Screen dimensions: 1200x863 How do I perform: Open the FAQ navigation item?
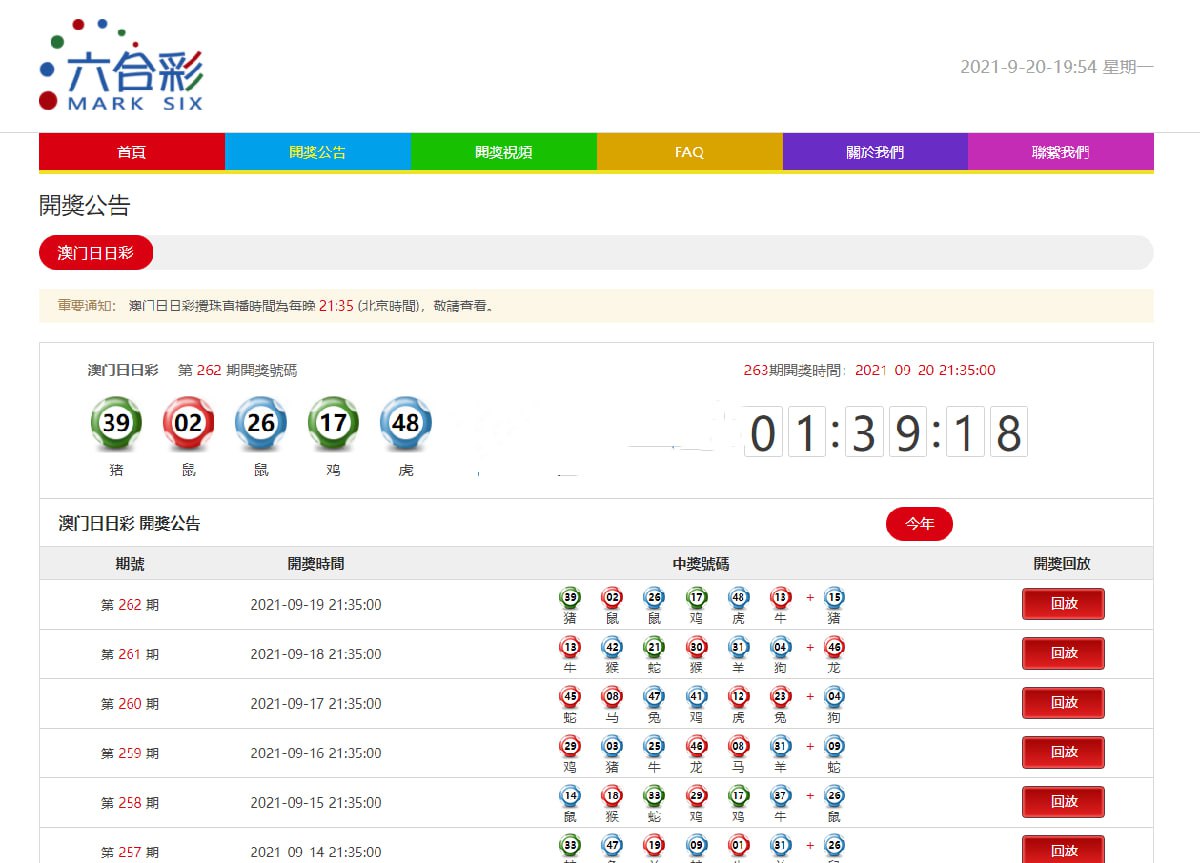689,152
